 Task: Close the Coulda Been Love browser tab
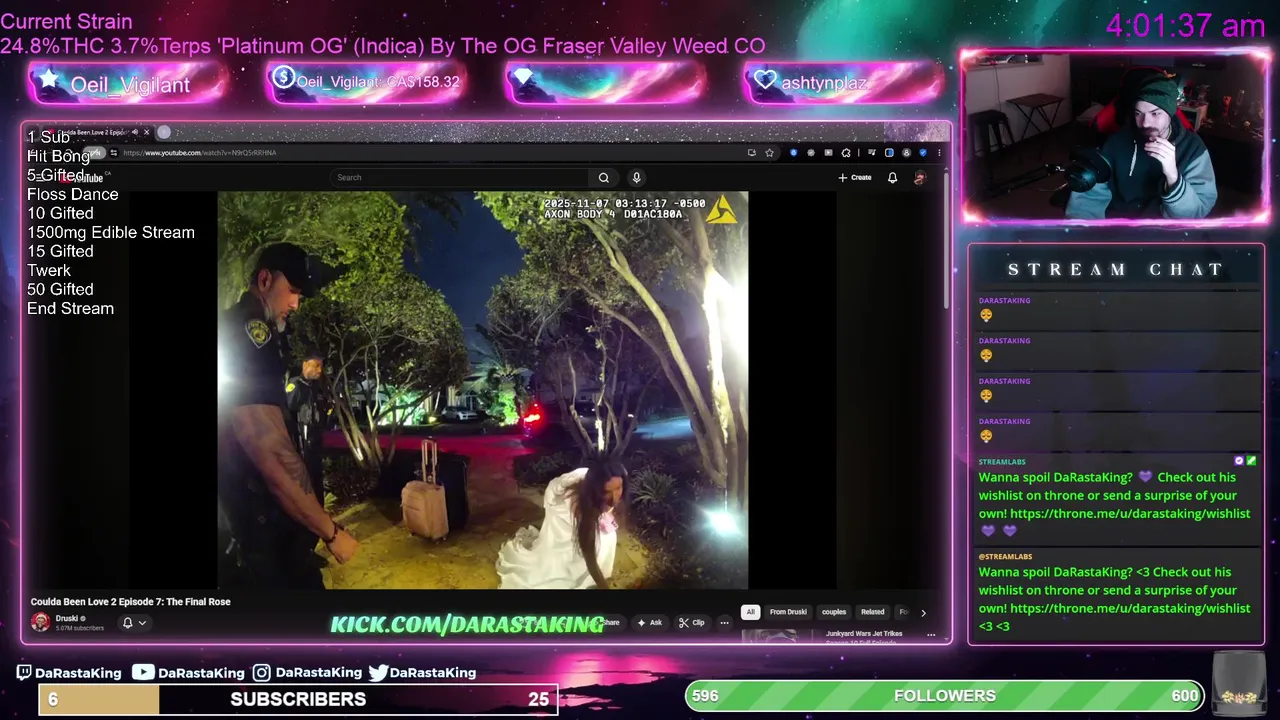click(x=146, y=132)
